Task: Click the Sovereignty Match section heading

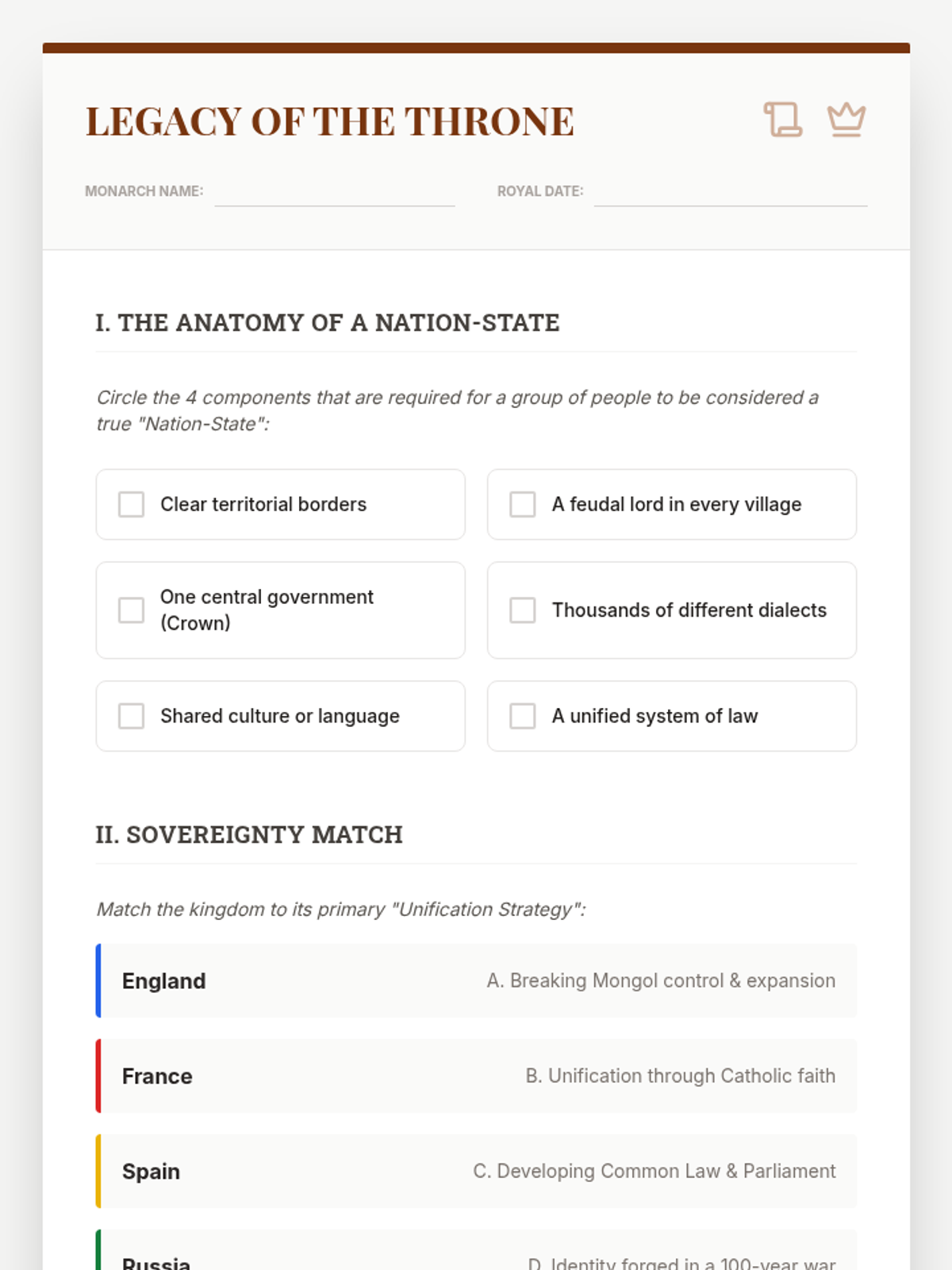Action: click(x=249, y=835)
